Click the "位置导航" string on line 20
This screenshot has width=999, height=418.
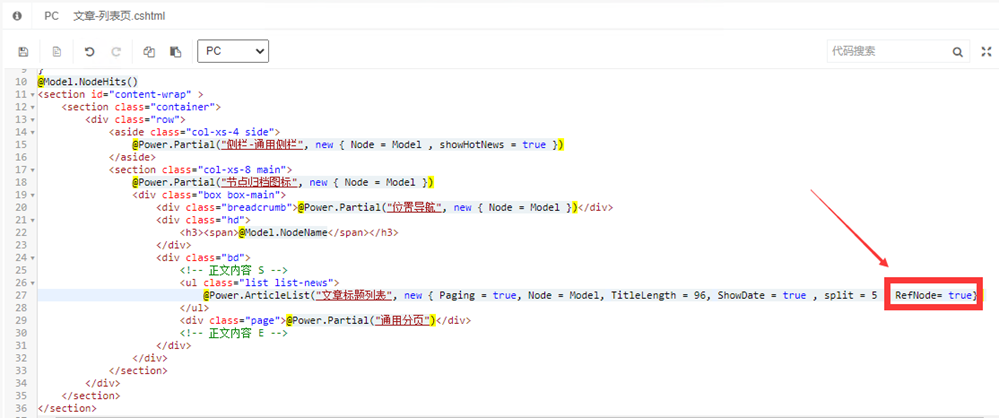tap(415, 208)
